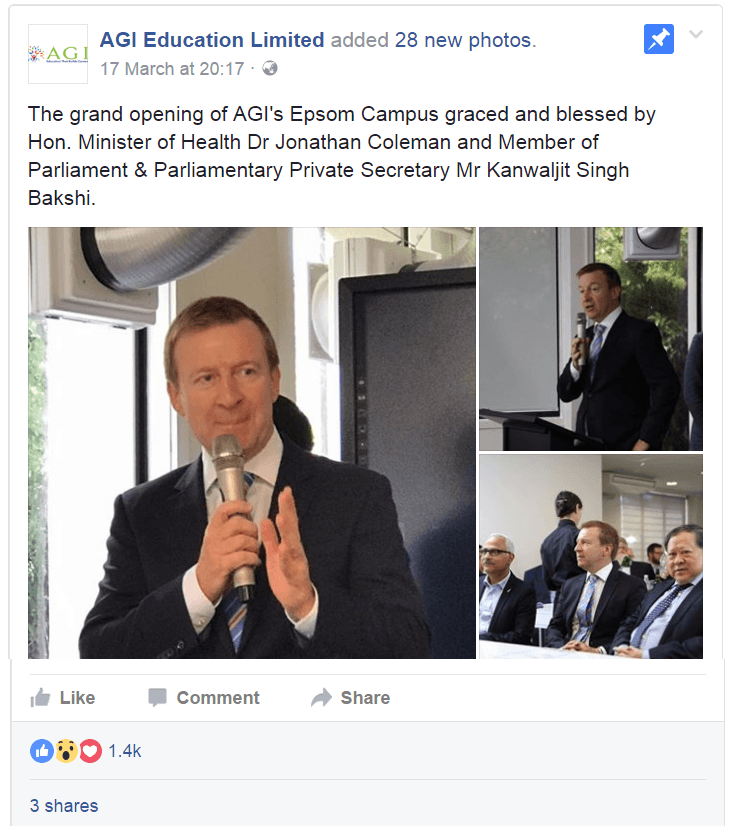Click the thumbs-up Like icon
Image resolution: width=733 pixels, height=834 pixels.
tap(40, 697)
